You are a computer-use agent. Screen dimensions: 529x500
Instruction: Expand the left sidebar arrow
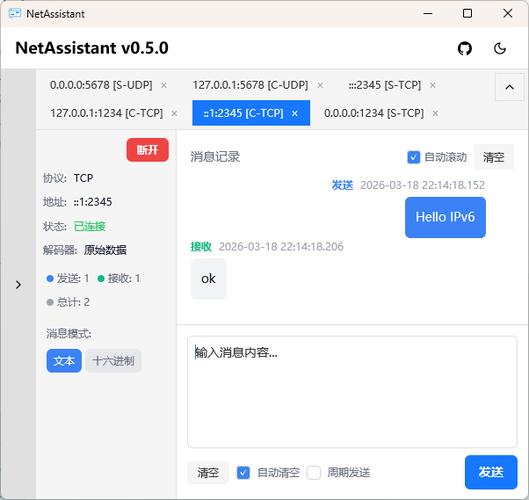click(18, 285)
